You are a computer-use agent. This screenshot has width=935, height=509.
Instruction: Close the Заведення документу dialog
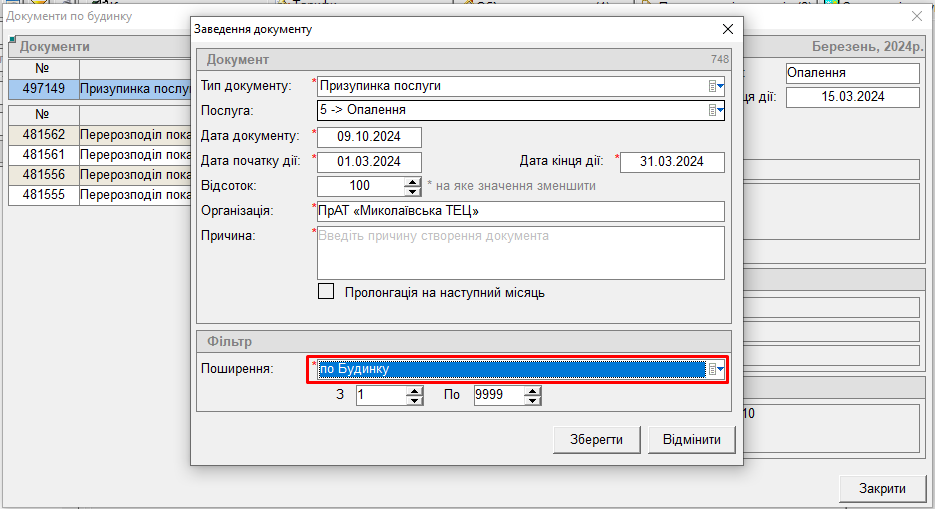coord(728,29)
